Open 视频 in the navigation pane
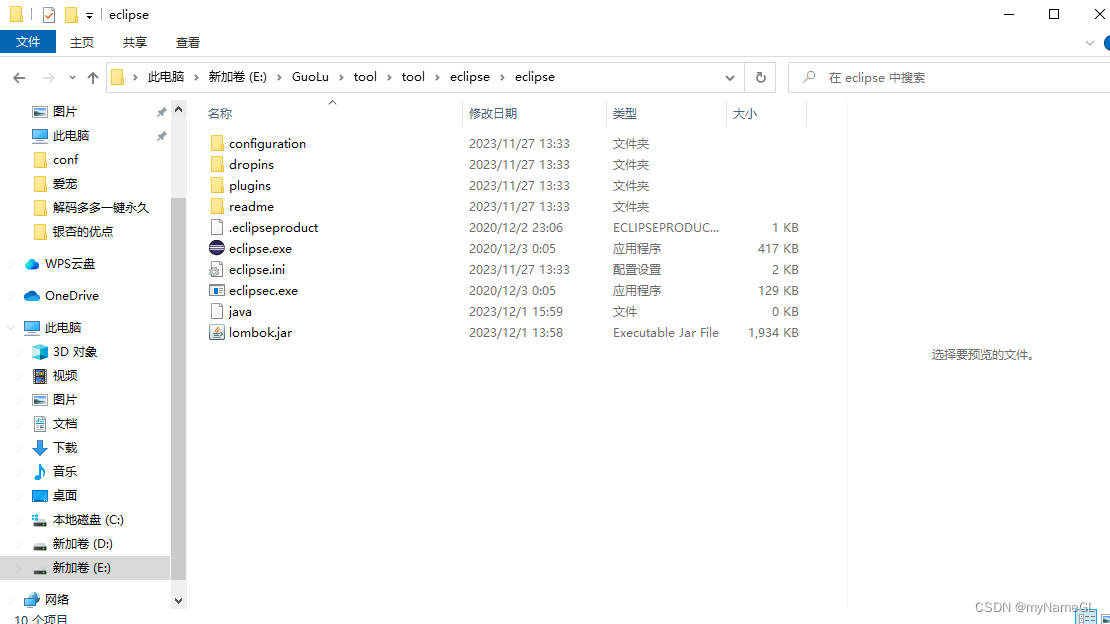This screenshot has height=624, width=1110. pyautogui.click(x=55, y=375)
